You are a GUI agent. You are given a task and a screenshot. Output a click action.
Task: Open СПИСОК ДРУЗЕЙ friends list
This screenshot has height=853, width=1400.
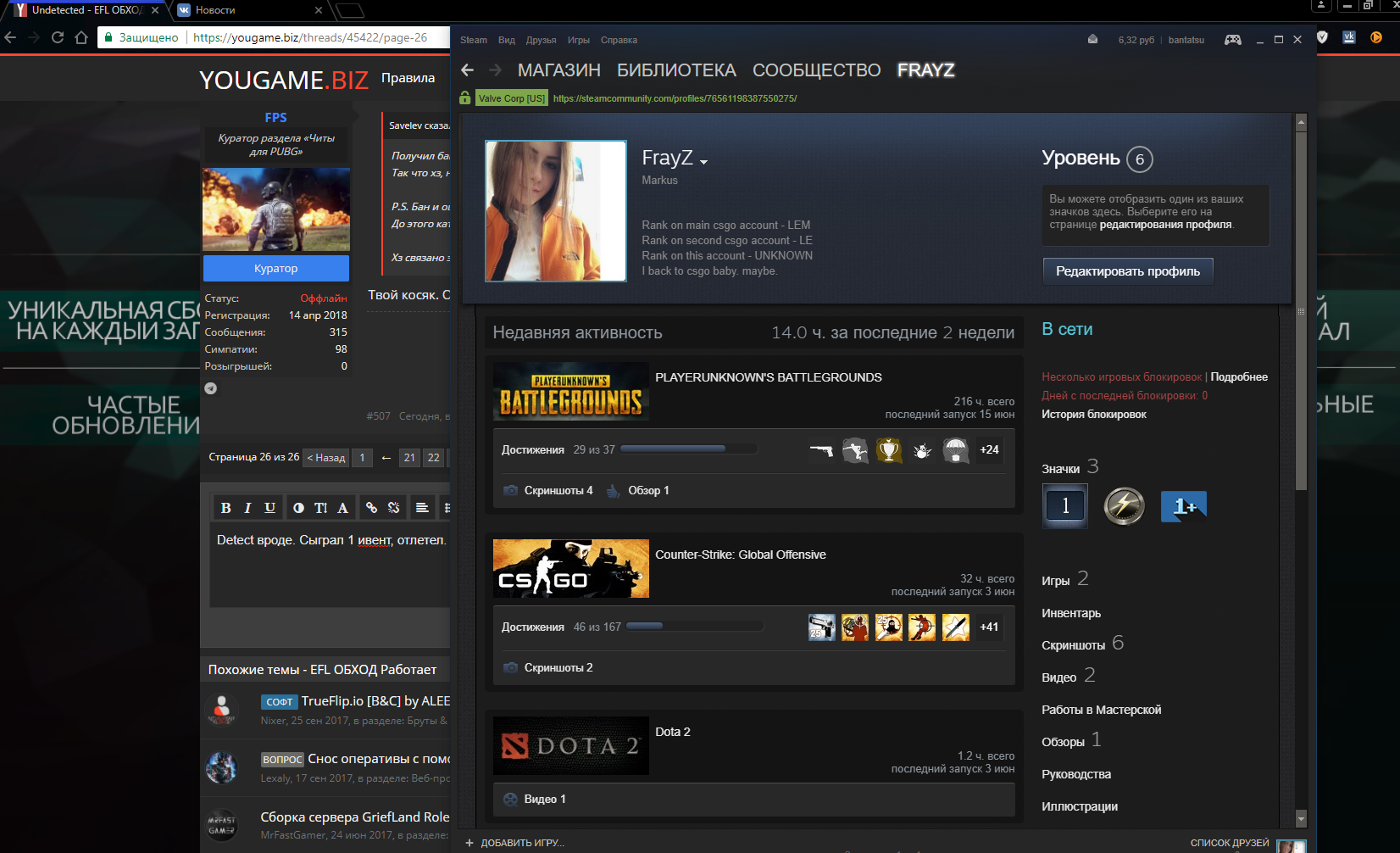[x=1230, y=843]
